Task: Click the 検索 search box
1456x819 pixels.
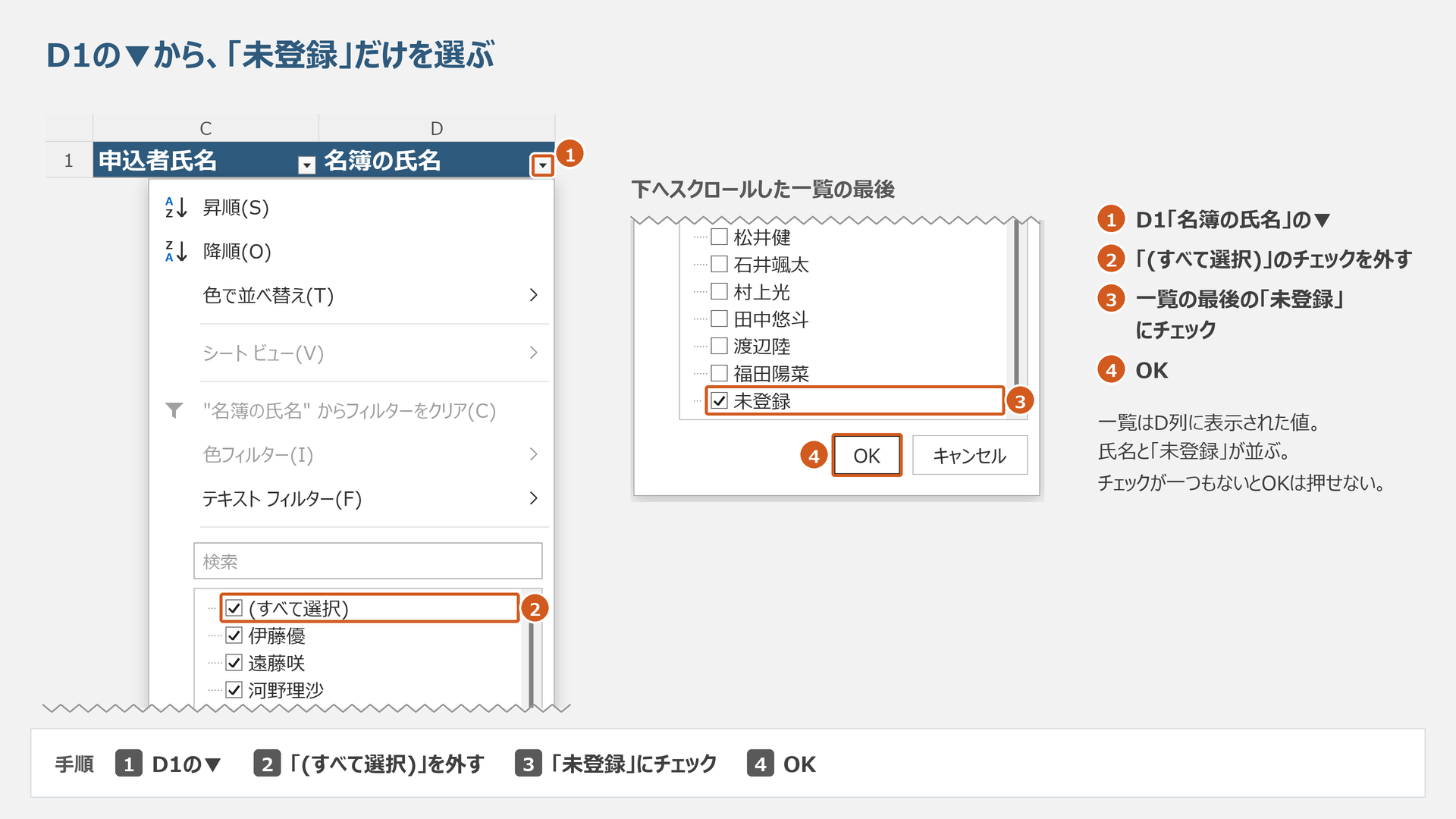Action: pyautogui.click(x=368, y=561)
